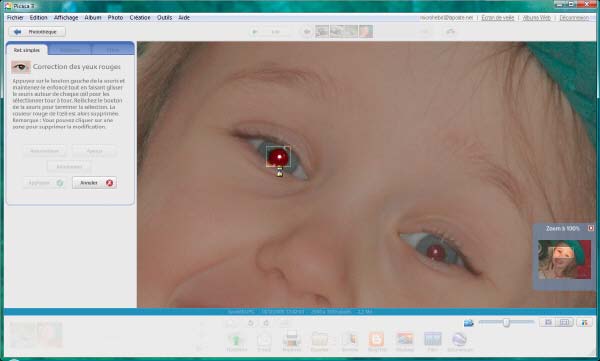Click the side-by-side view icon
The height and width of the screenshot is (361, 600).
[x=564, y=323]
